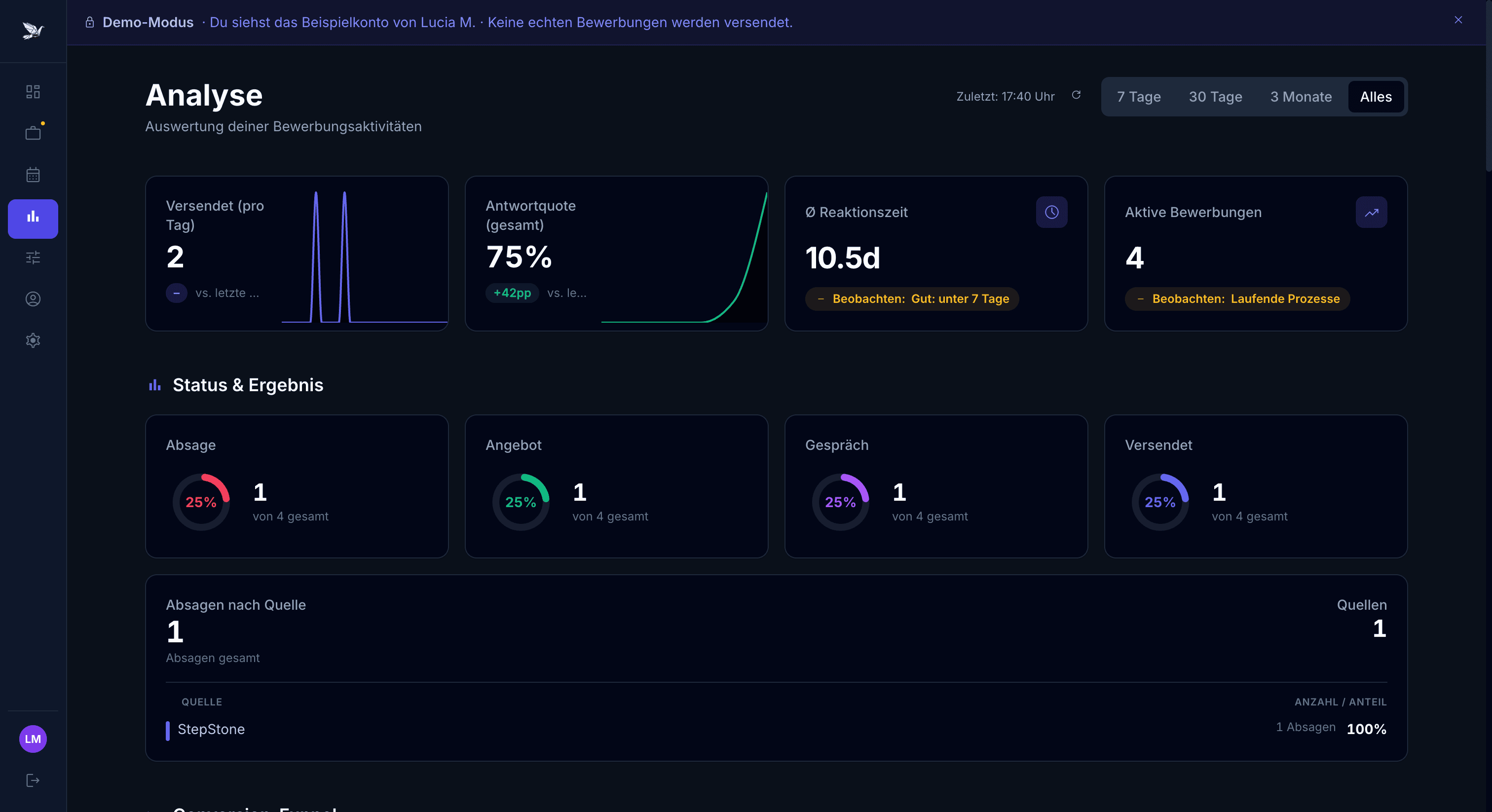
Task: Open the dashboard grid icon in sidebar
Action: (33, 91)
